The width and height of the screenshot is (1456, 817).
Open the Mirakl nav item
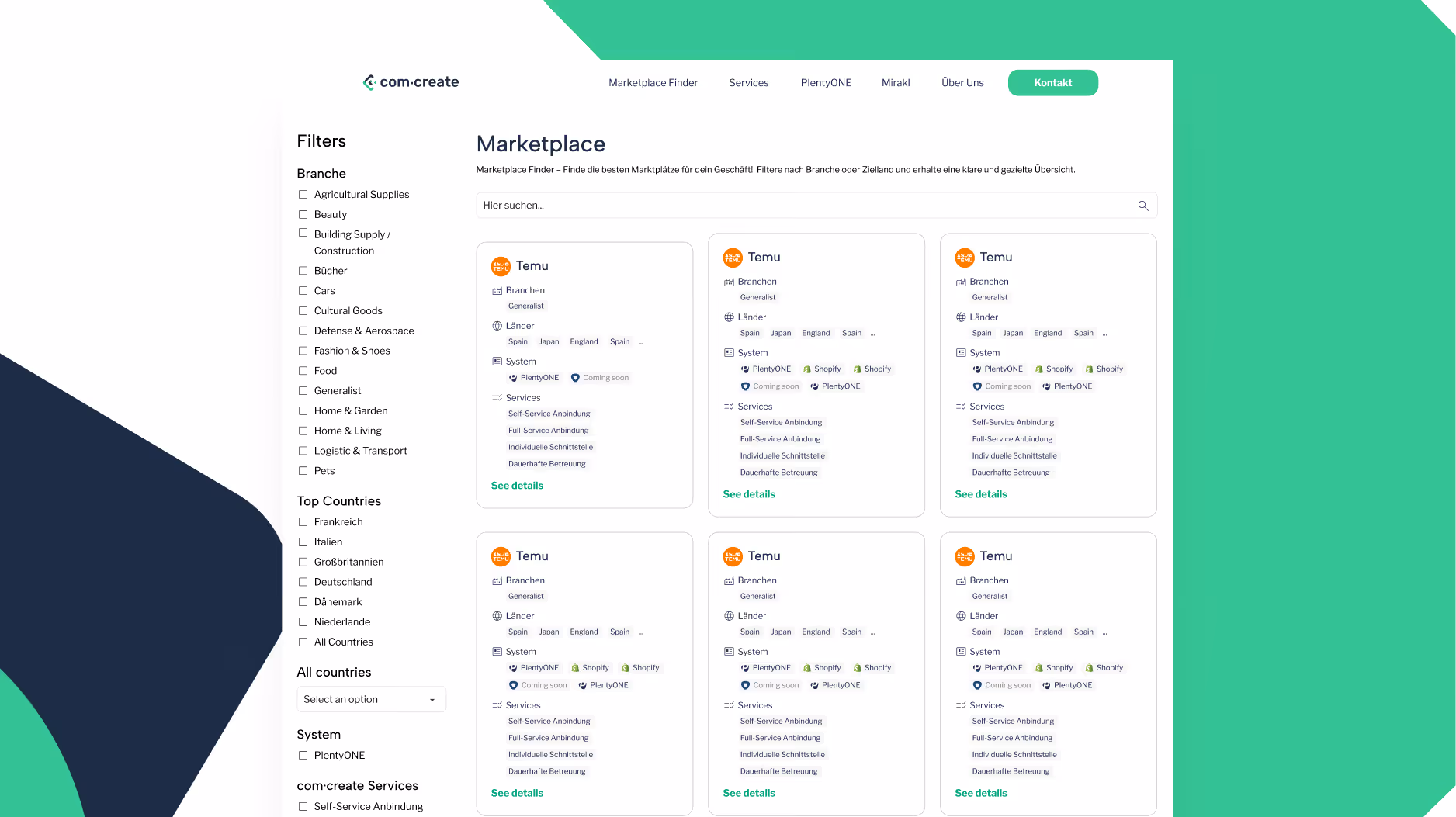[x=896, y=83]
